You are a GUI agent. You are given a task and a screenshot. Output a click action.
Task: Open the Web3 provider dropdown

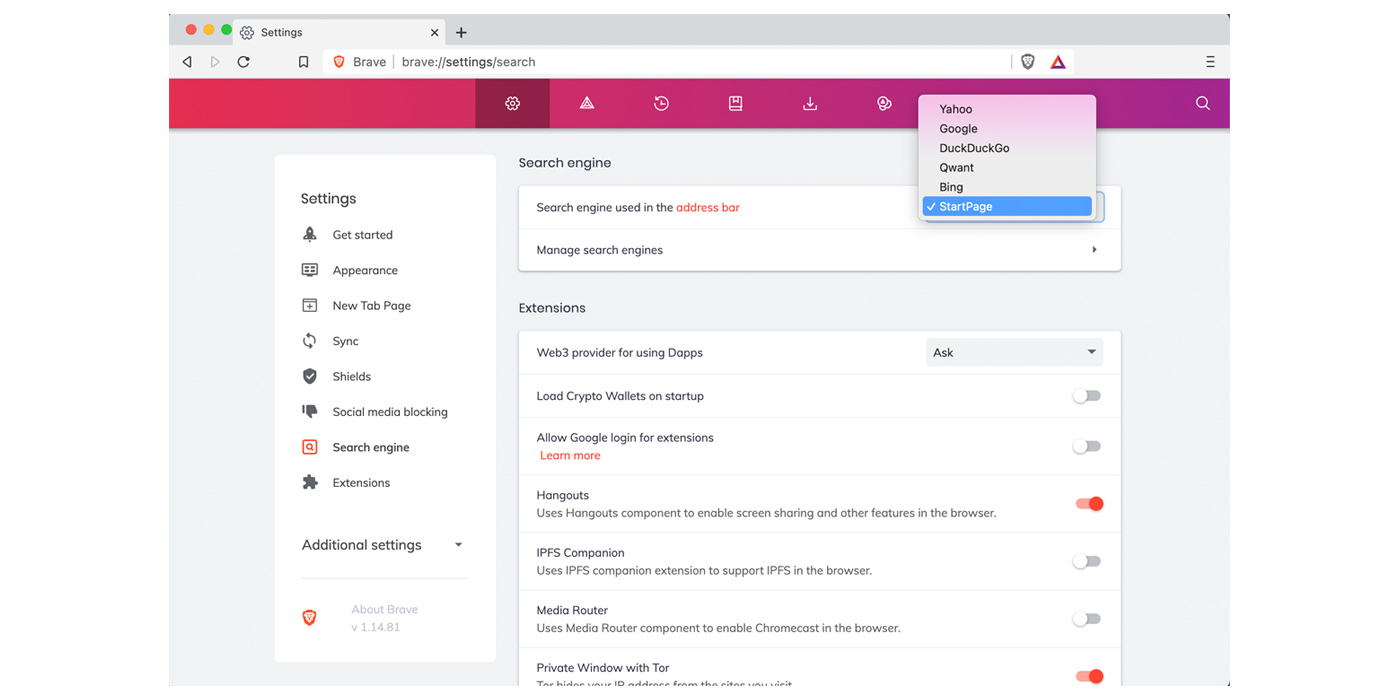[1014, 353]
